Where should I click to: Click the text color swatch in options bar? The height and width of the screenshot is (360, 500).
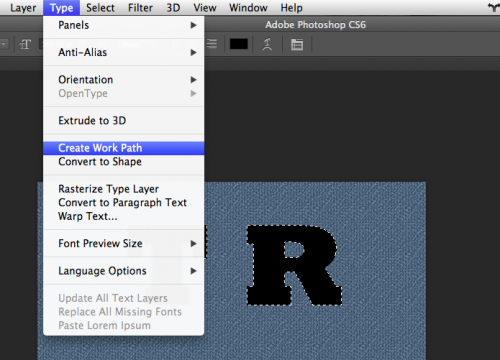click(239, 44)
